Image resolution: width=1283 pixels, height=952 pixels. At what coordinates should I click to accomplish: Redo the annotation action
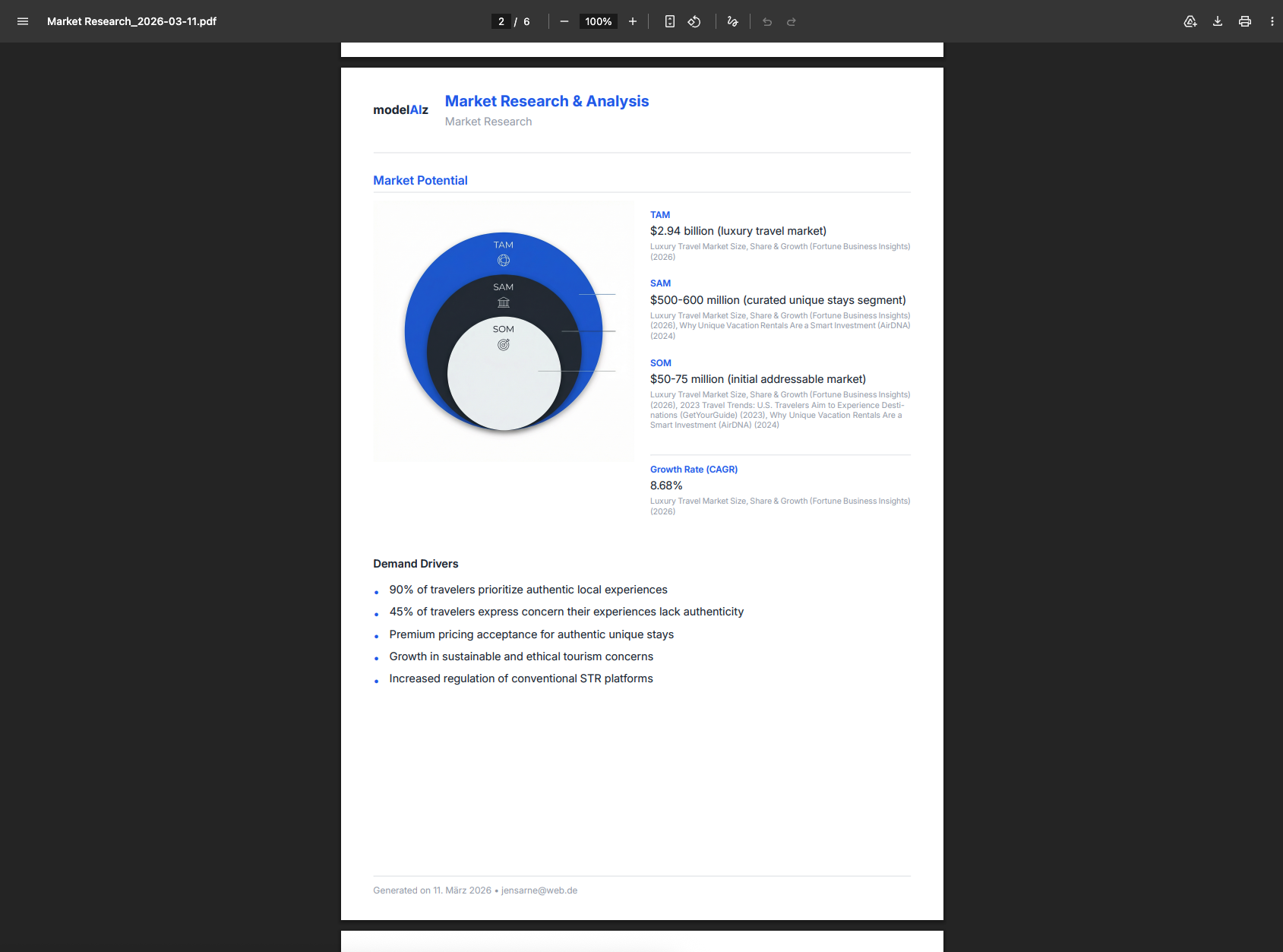tap(791, 21)
